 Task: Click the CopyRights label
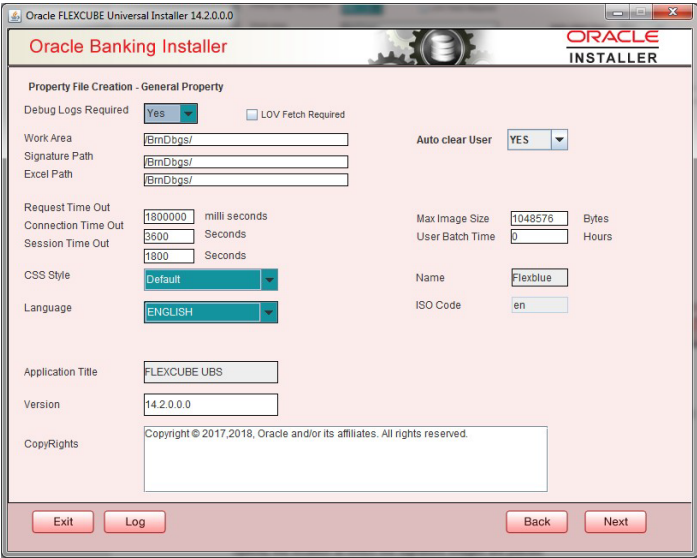[51, 444]
